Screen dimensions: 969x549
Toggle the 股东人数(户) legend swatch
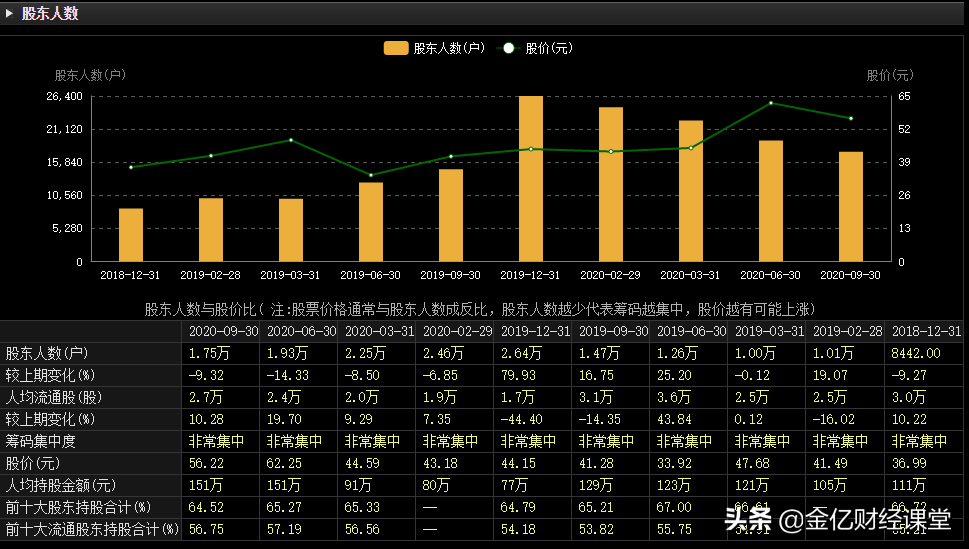coord(396,48)
